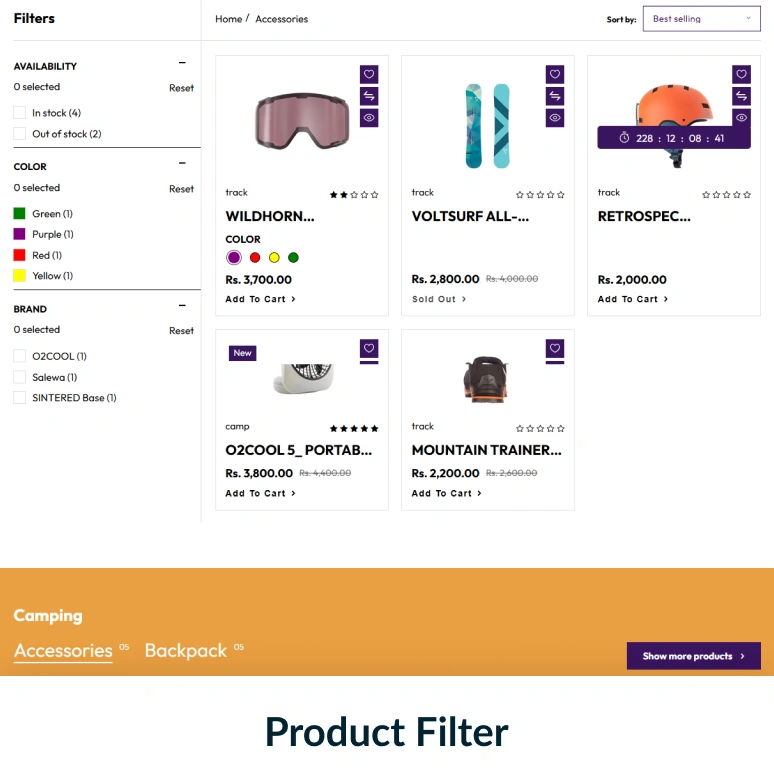
Task: Add Wildhorn goggles to wishlist
Action: pos(369,74)
